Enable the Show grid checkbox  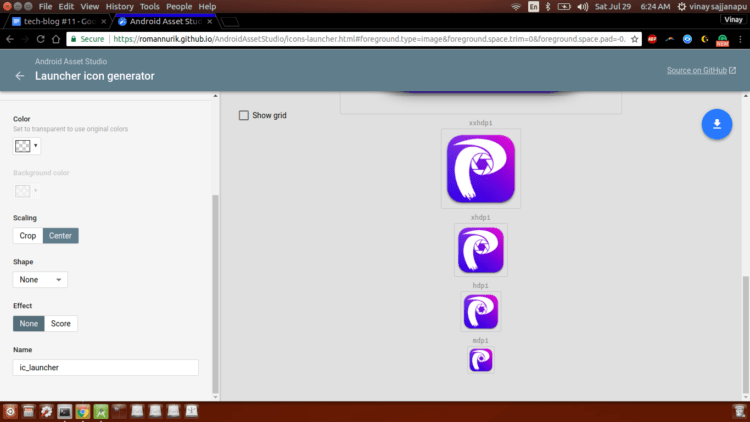pyautogui.click(x=244, y=115)
